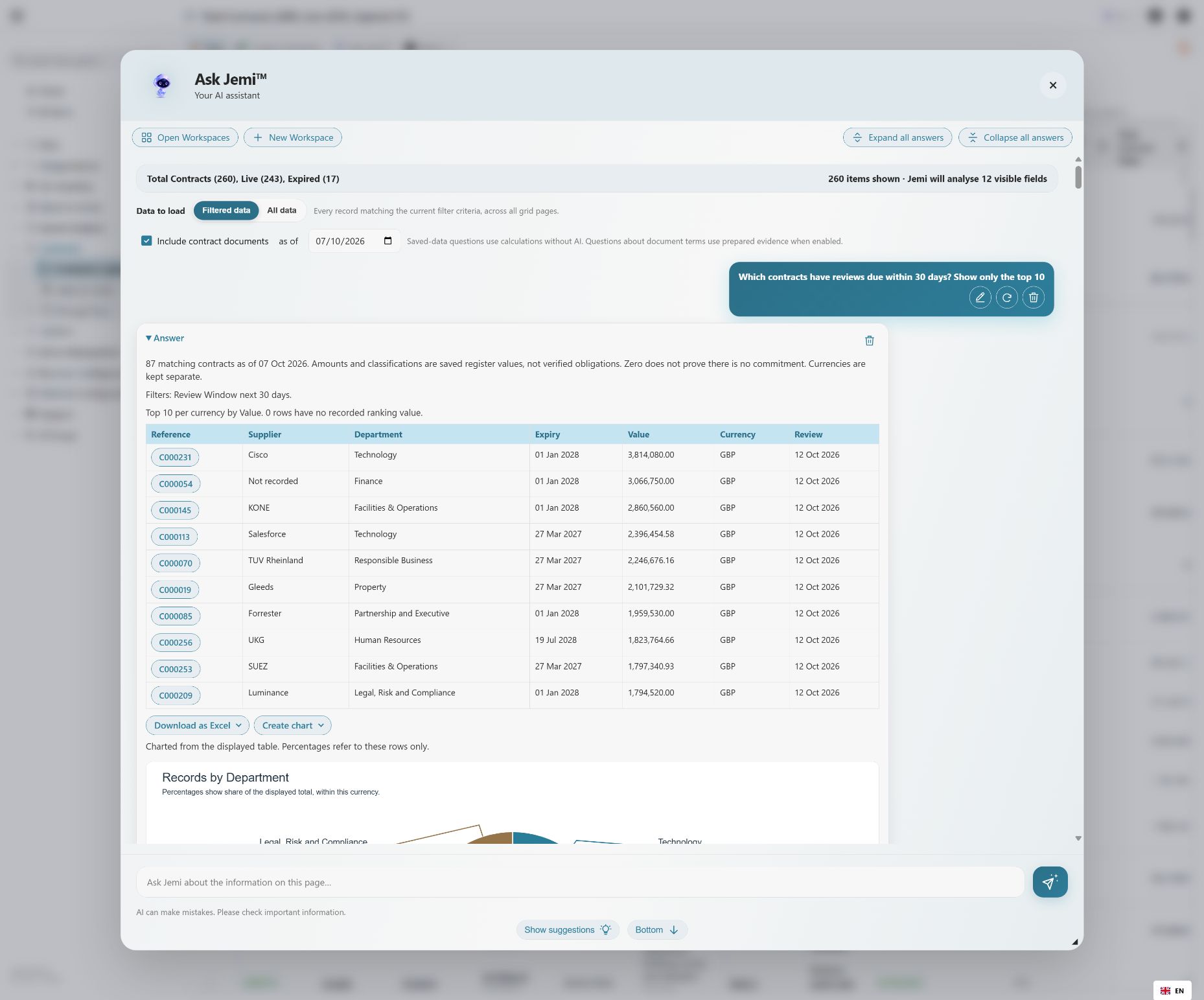
Task: Open contract reference C000256
Action: tap(176, 643)
